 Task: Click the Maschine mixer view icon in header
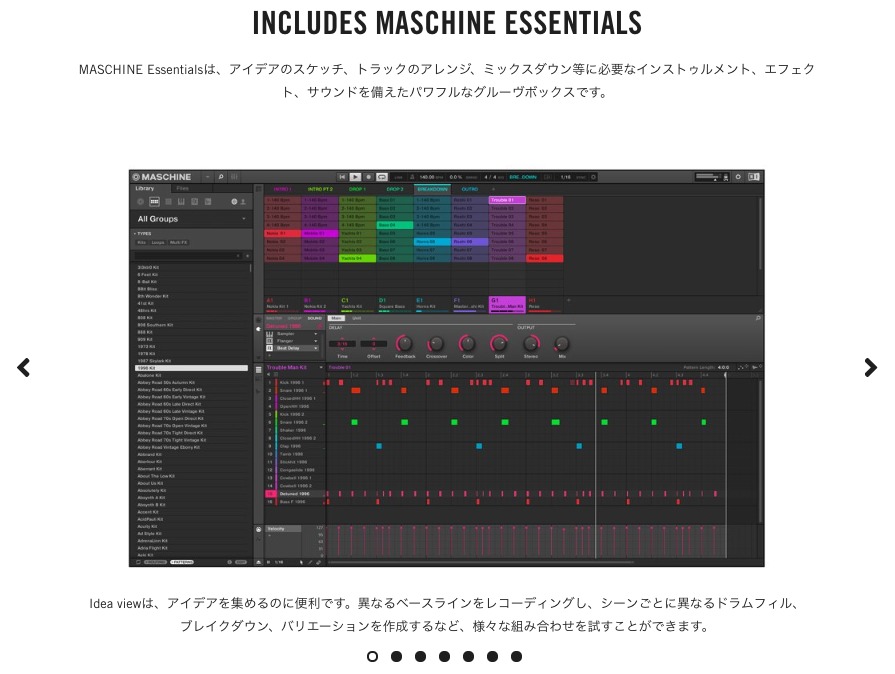point(234,177)
